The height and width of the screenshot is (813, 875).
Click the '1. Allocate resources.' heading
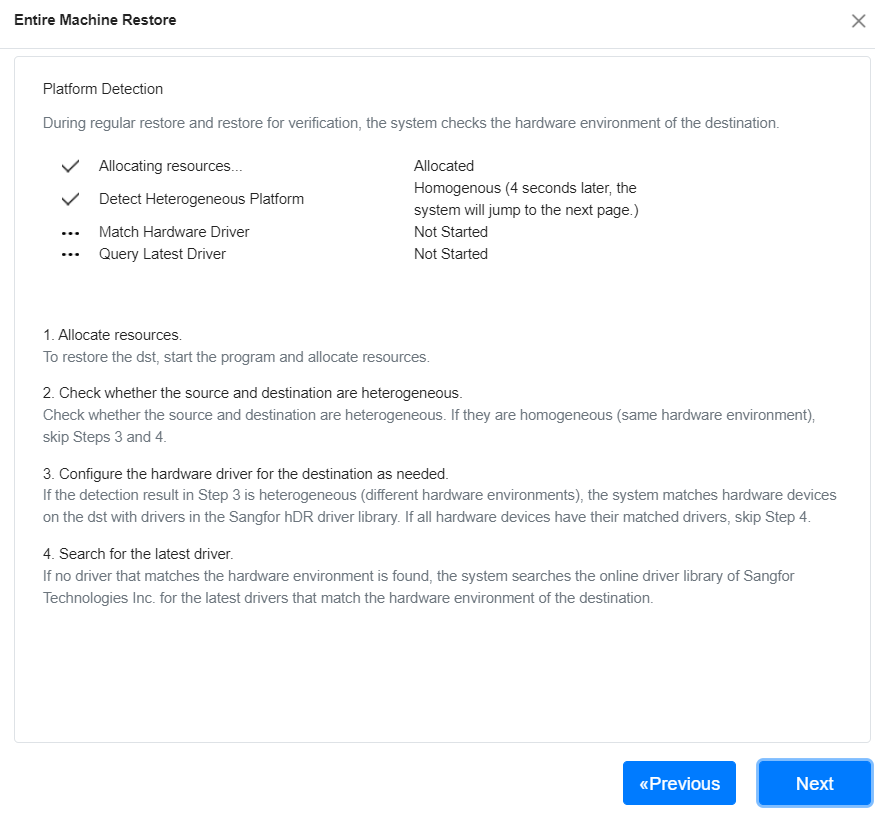112,335
